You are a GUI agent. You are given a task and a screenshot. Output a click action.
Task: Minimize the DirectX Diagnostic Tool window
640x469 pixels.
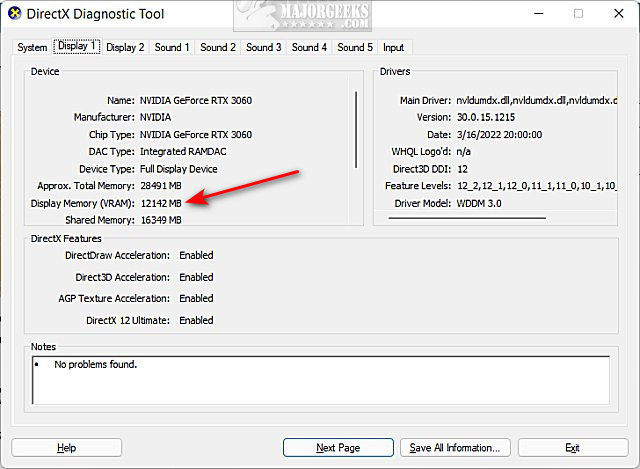[x=539, y=13]
